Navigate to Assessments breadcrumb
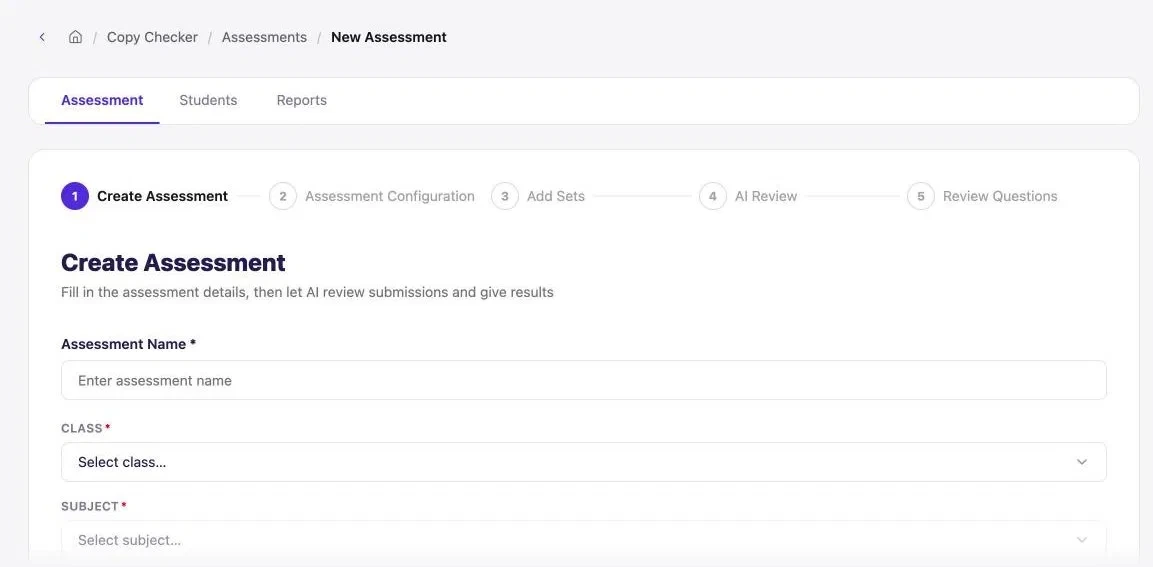Image resolution: width=1153 pixels, height=567 pixels. [264, 37]
